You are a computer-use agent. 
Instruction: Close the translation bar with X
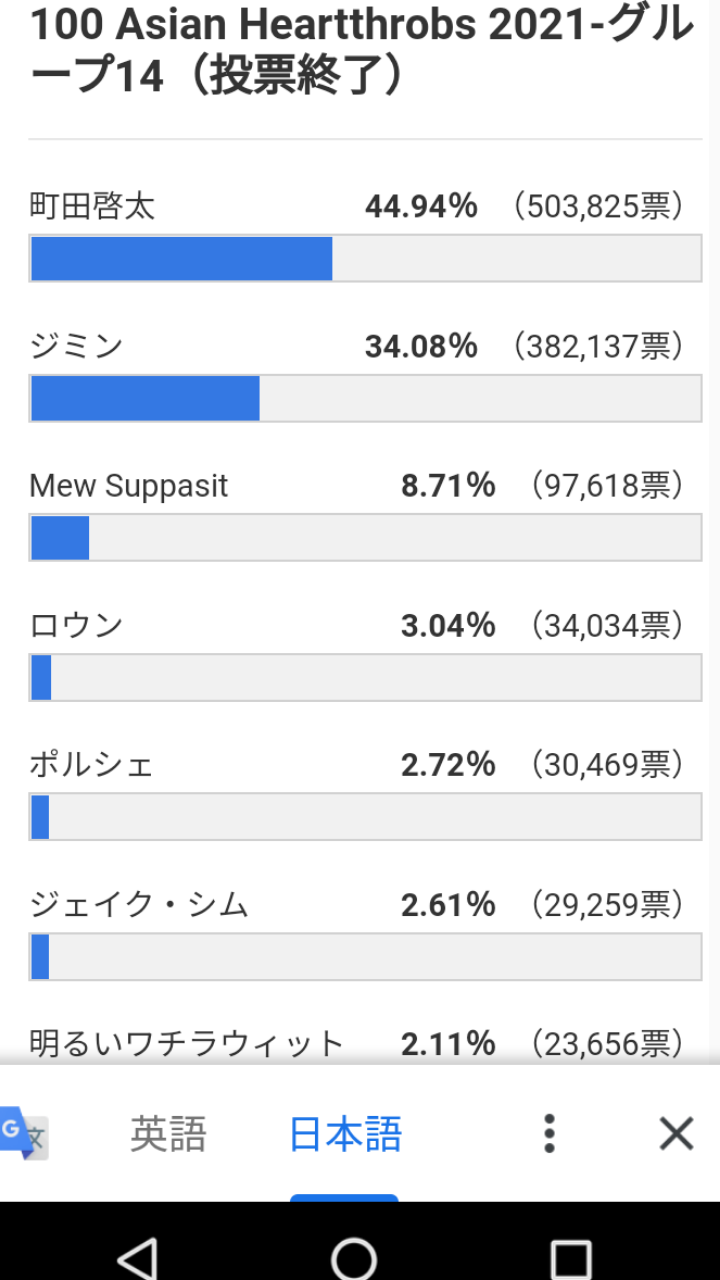coord(676,1134)
